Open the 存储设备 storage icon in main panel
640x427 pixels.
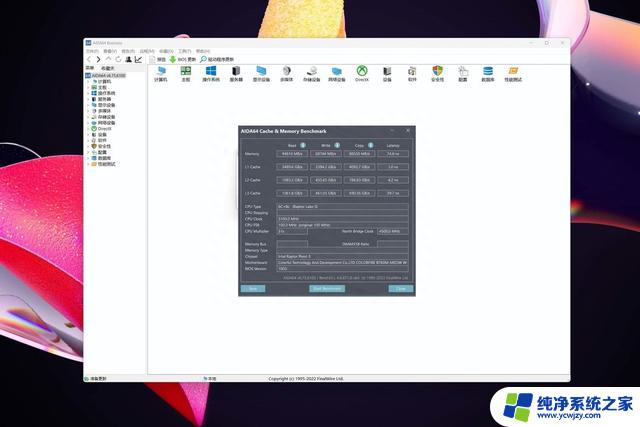[x=311, y=74]
